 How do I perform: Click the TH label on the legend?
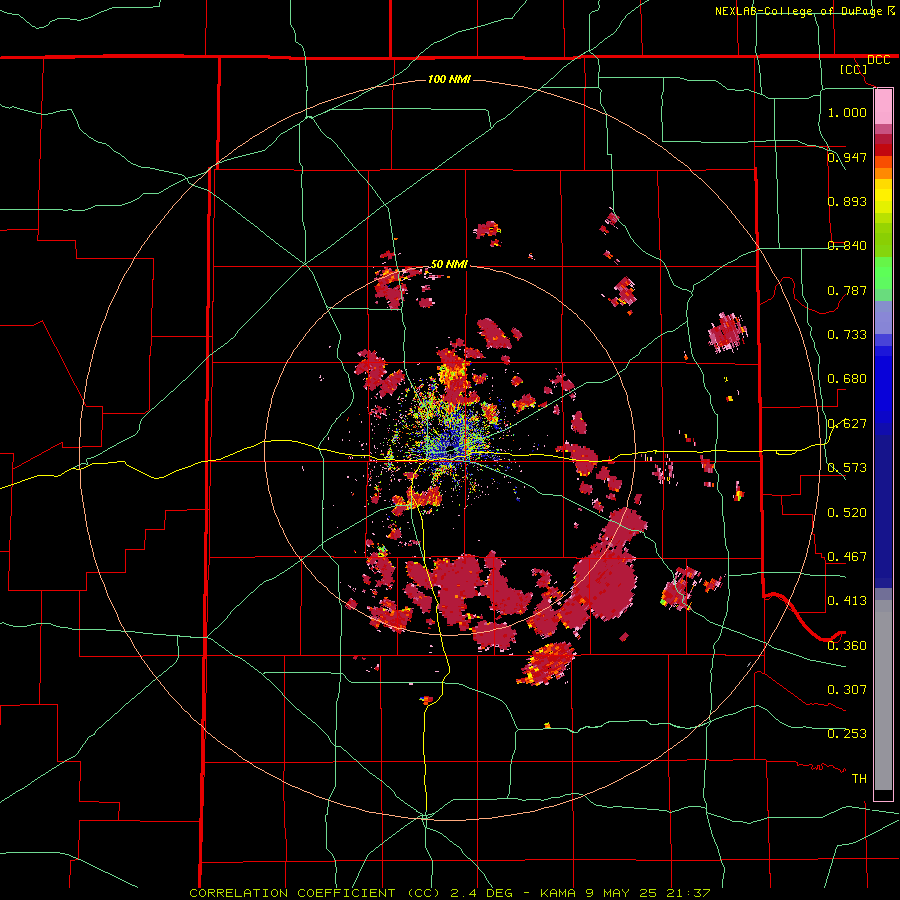[x=859, y=779]
